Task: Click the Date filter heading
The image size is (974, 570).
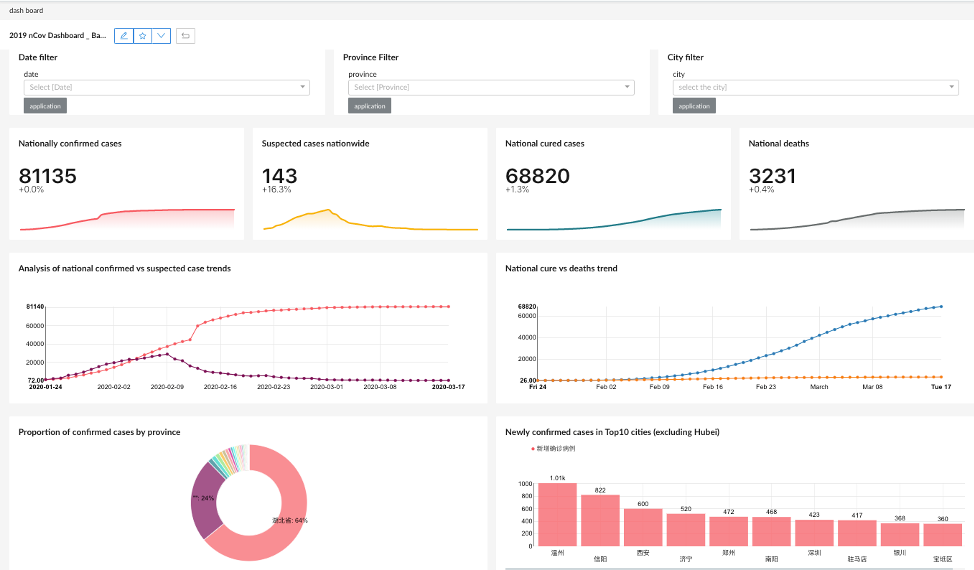Action: tap(38, 57)
